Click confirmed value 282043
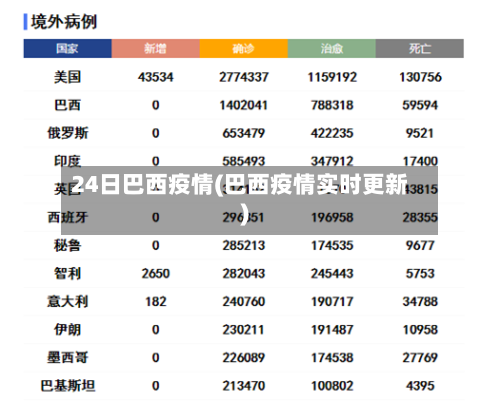 (244, 274)
